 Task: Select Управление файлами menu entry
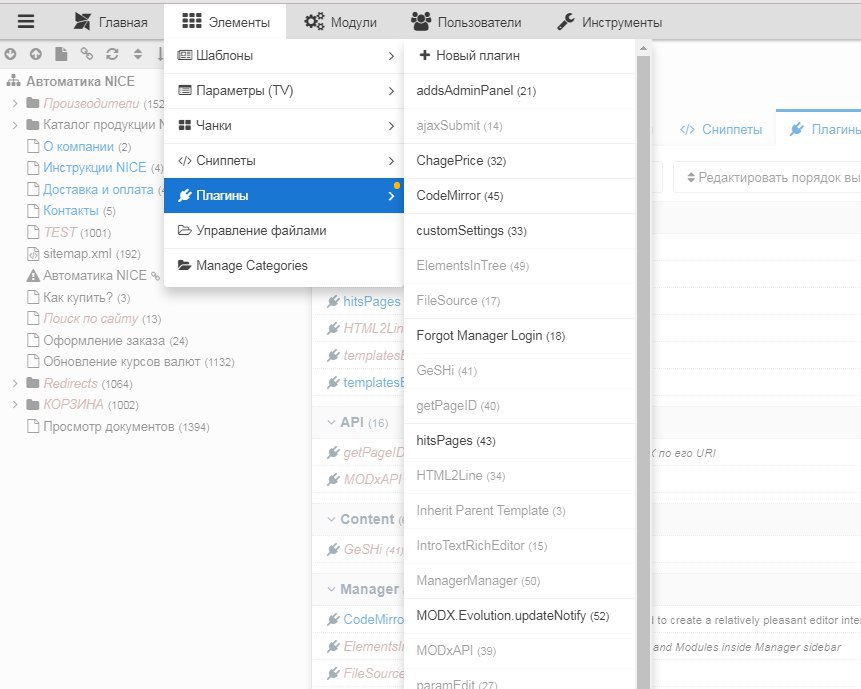pyautogui.click(x=260, y=231)
